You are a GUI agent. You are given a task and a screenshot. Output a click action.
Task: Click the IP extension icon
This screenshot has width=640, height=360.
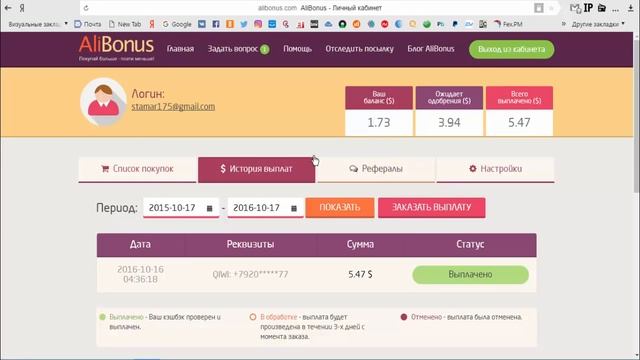pyautogui.click(x=588, y=8)
